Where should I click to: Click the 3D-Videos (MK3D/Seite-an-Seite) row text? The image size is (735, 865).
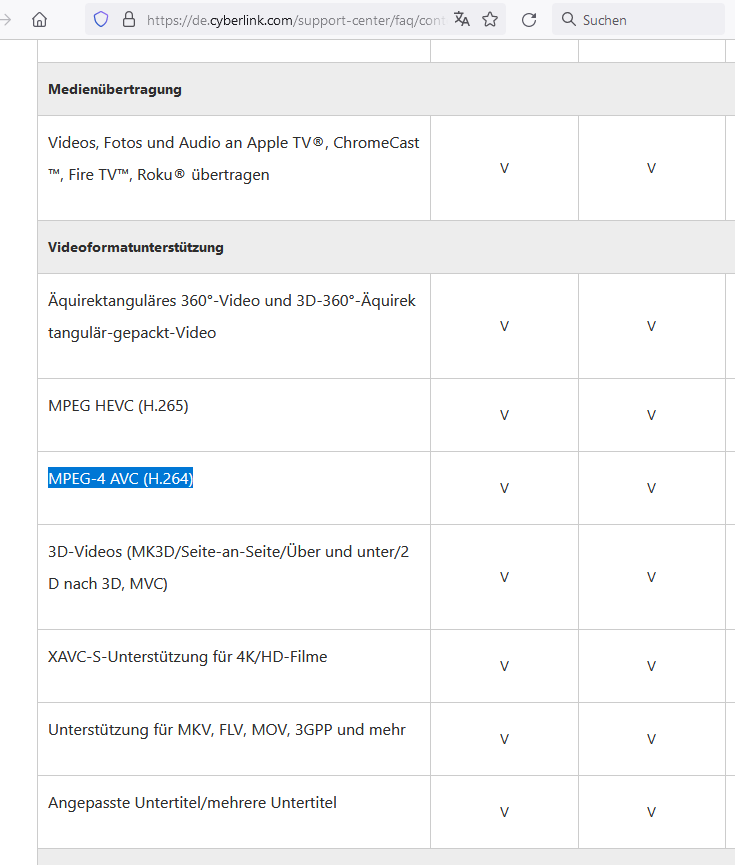[x=228, y=568]
